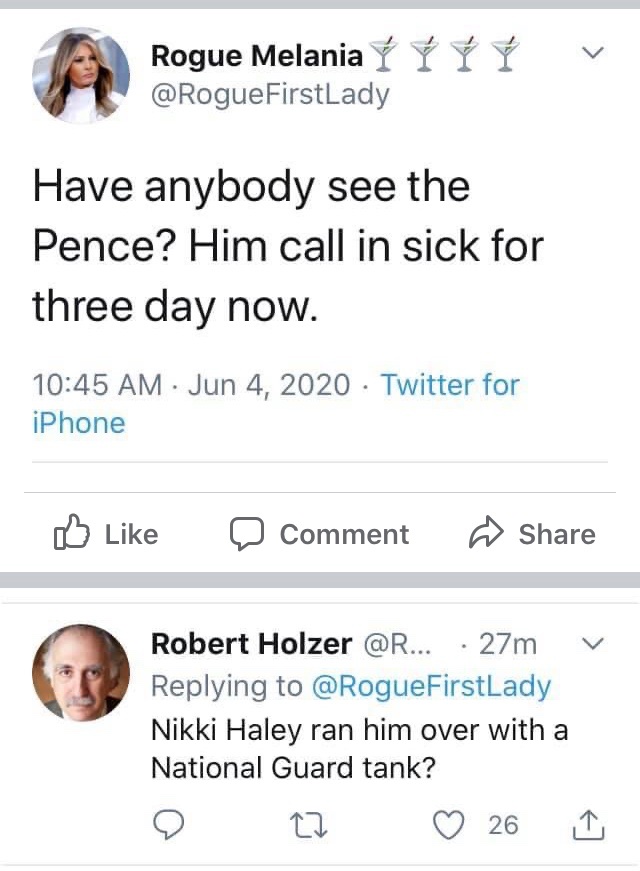640x871 pixels.
Task: Click the Rogue Melania display name
Action: (257, 56)
